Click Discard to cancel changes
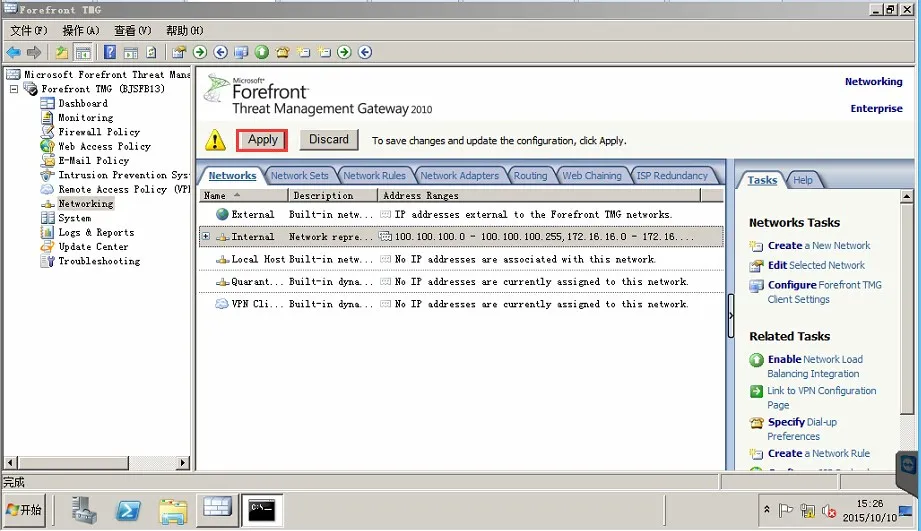The height and width of the screenshot is (531, 921). click(329, 140)
